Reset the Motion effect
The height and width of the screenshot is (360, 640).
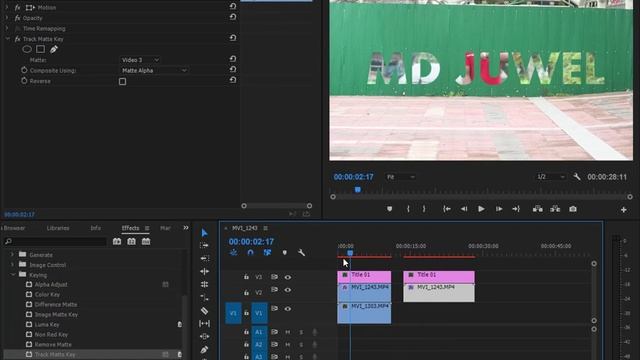pyautogui.click(x=233, y=6)
